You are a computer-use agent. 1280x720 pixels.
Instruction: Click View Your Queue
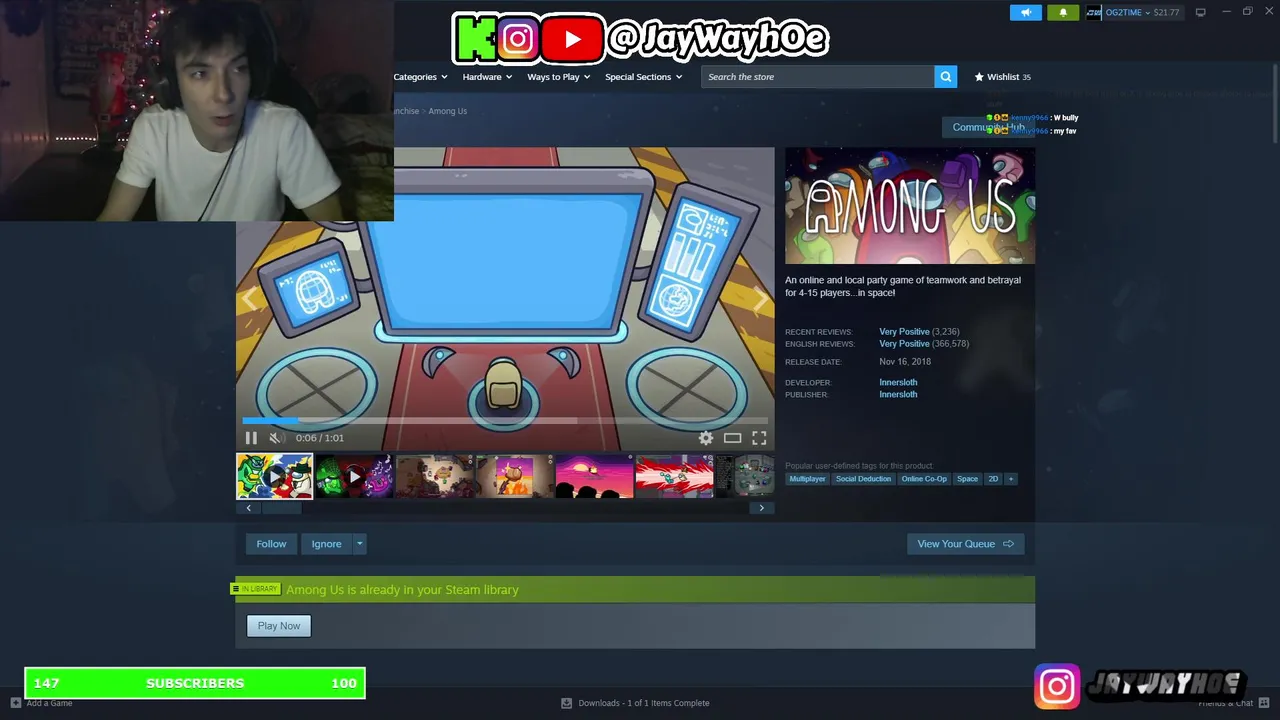[965, 544]
